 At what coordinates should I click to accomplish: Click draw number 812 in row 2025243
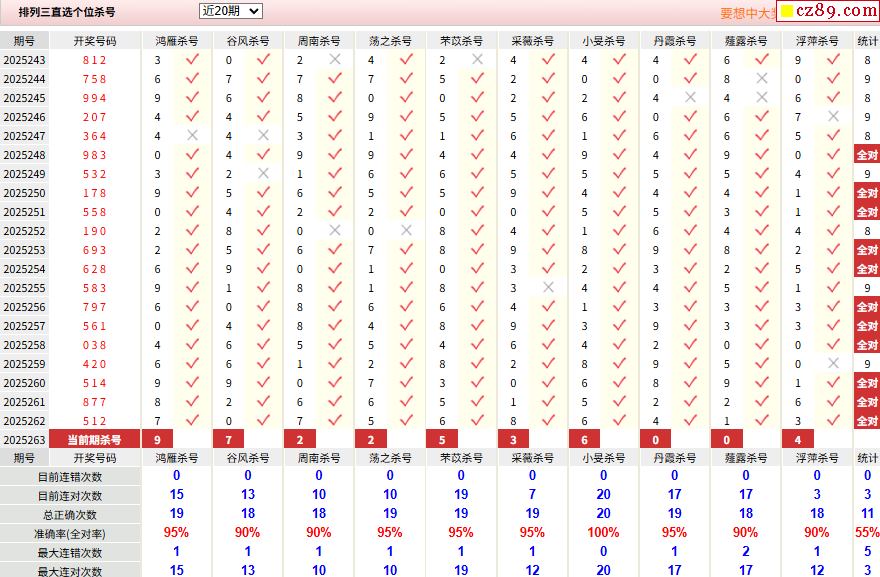click(94, 60)
